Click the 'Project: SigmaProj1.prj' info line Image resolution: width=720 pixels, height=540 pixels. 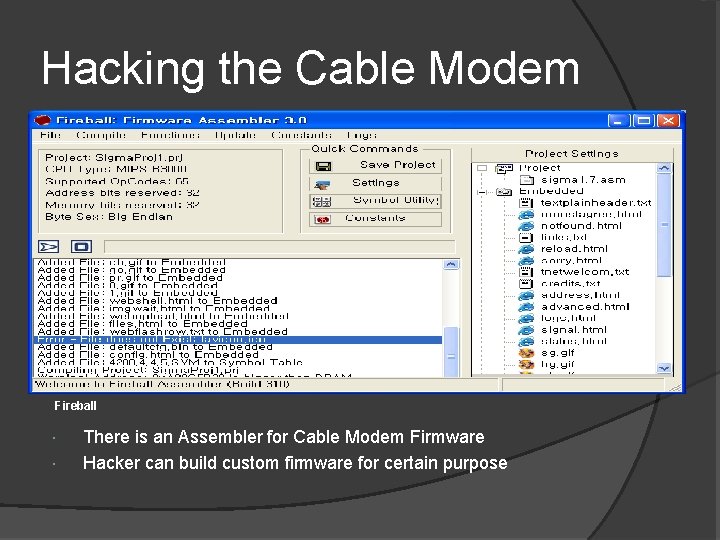pos(114,158)
